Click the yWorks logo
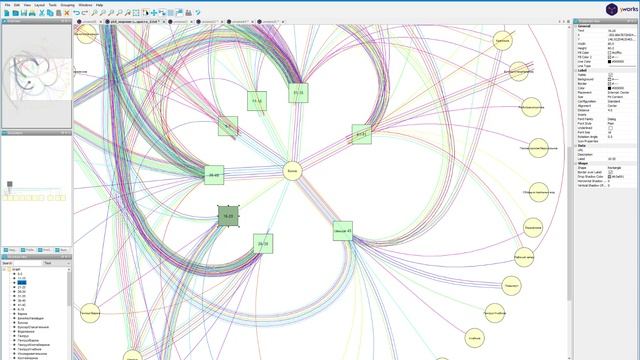This screenshot has width=640, height=360. [622, 9]
